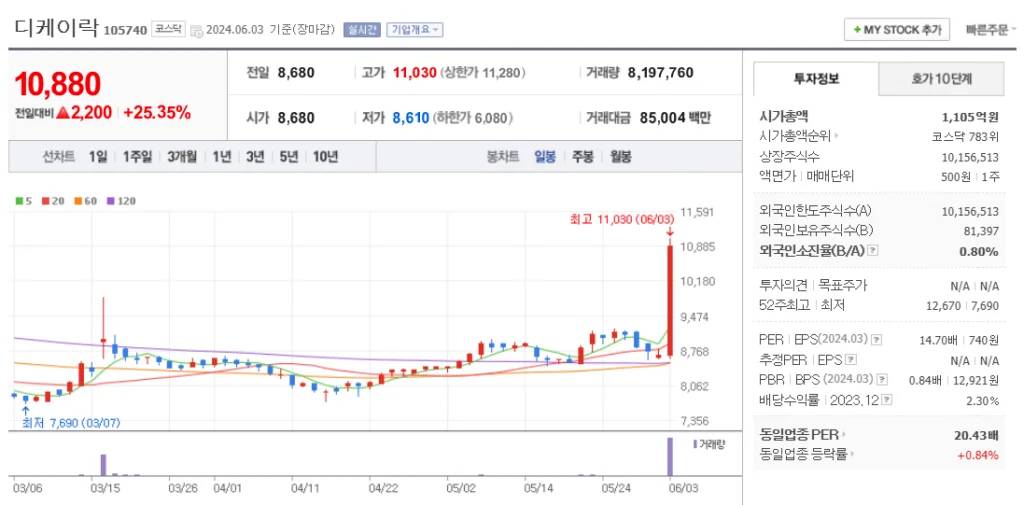Open help icon next to PER EPS(2024.03)

(877, 340)
